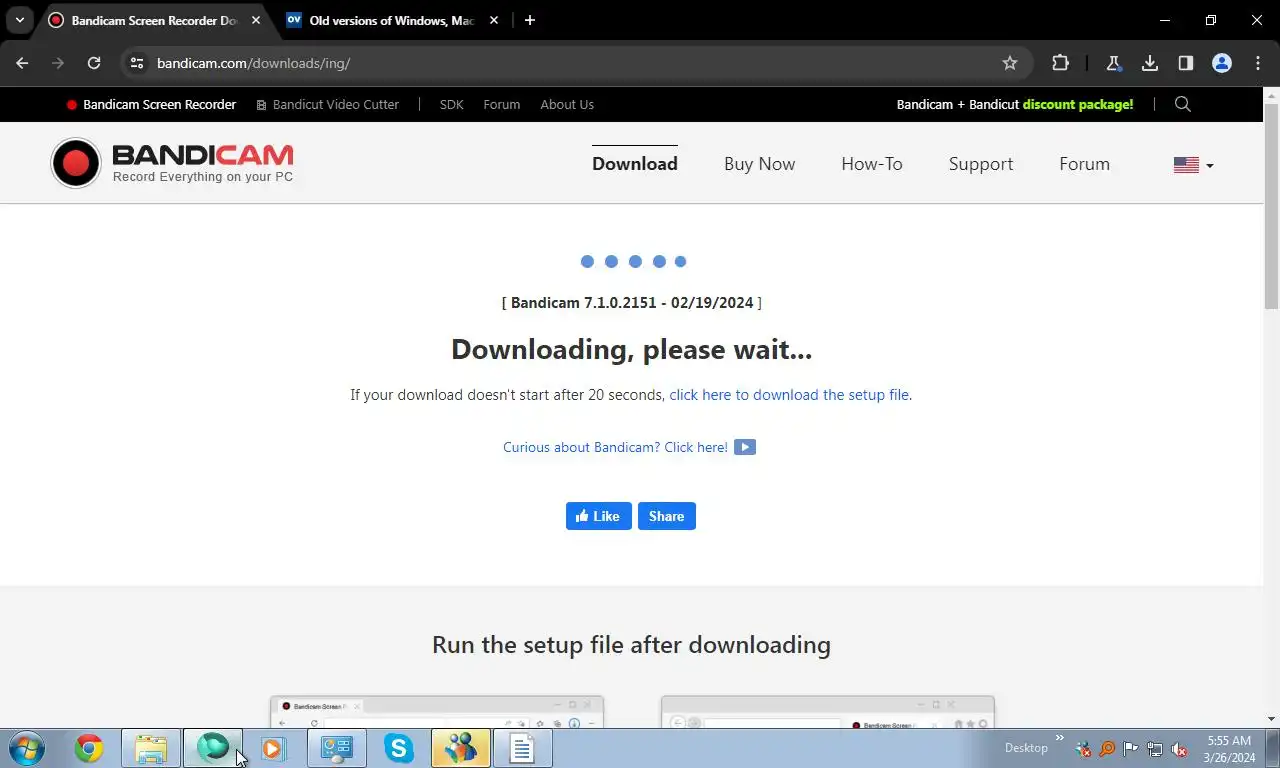Open the Messenger people taskbar icon
The image size is (1280, 768).
point(461,748)
